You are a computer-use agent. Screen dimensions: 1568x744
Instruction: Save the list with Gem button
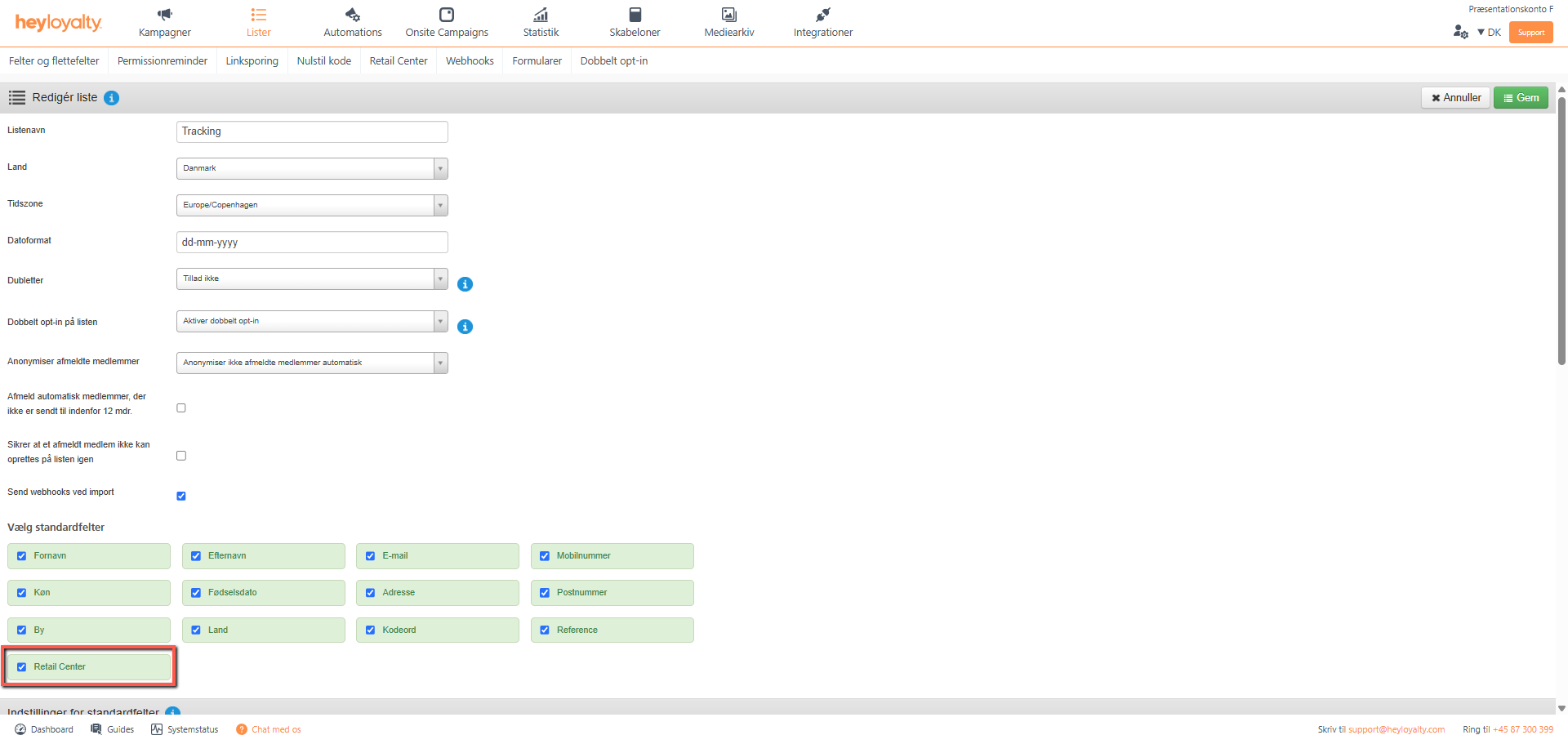[1521, 98]
